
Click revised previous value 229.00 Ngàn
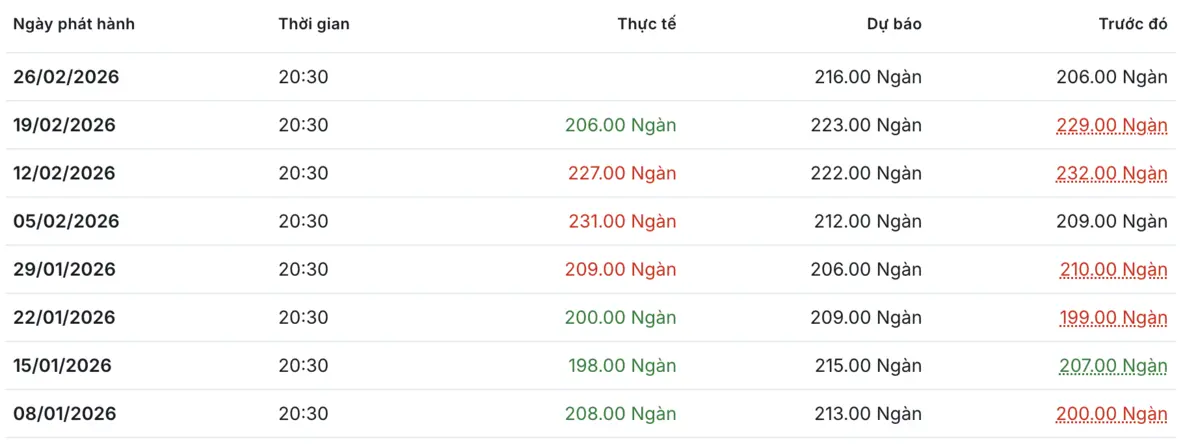click(1112, 125)
